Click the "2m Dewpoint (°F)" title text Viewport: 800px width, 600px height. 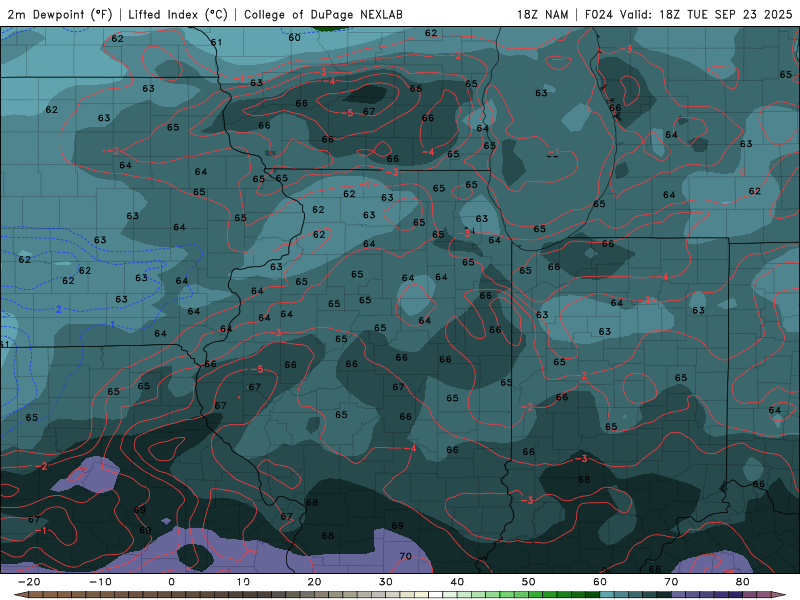tap(60, 14)
